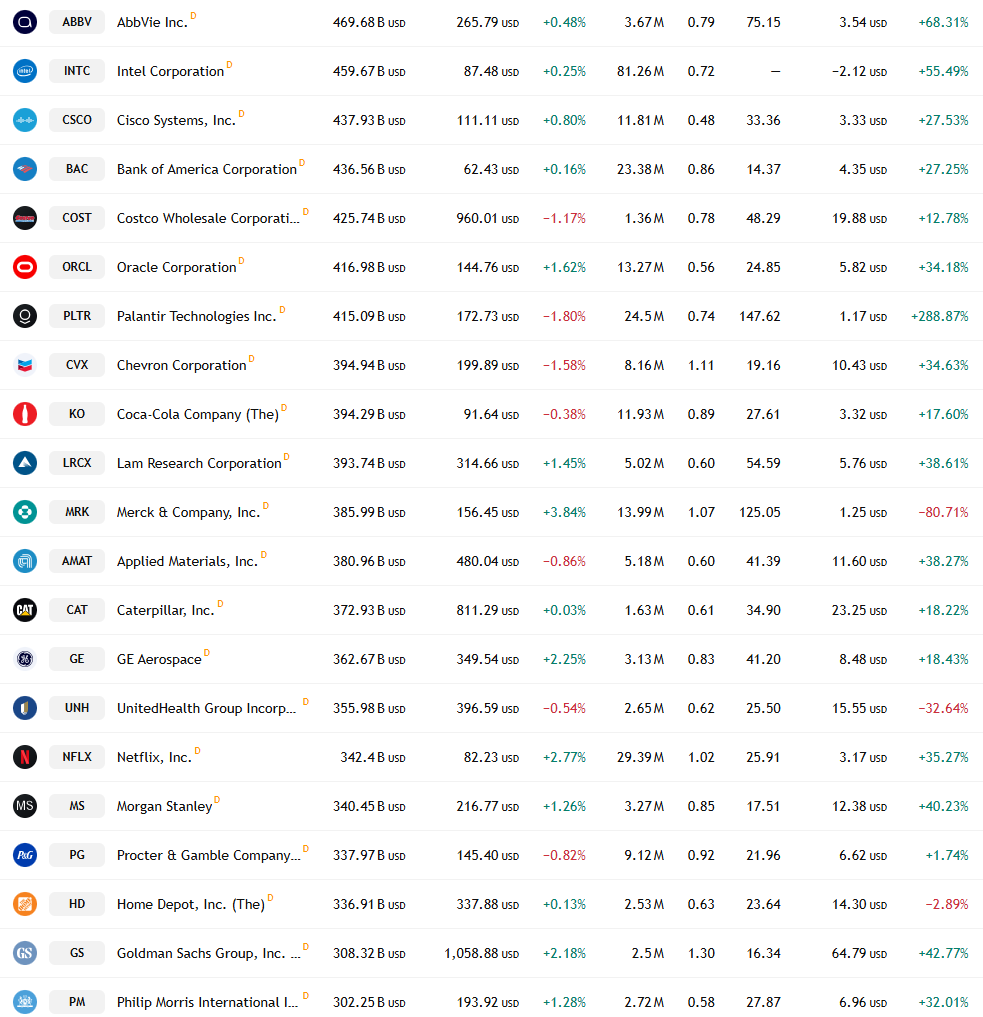
Task: Click the AbbVie company logo icon
Action: (x=25, y=22)
